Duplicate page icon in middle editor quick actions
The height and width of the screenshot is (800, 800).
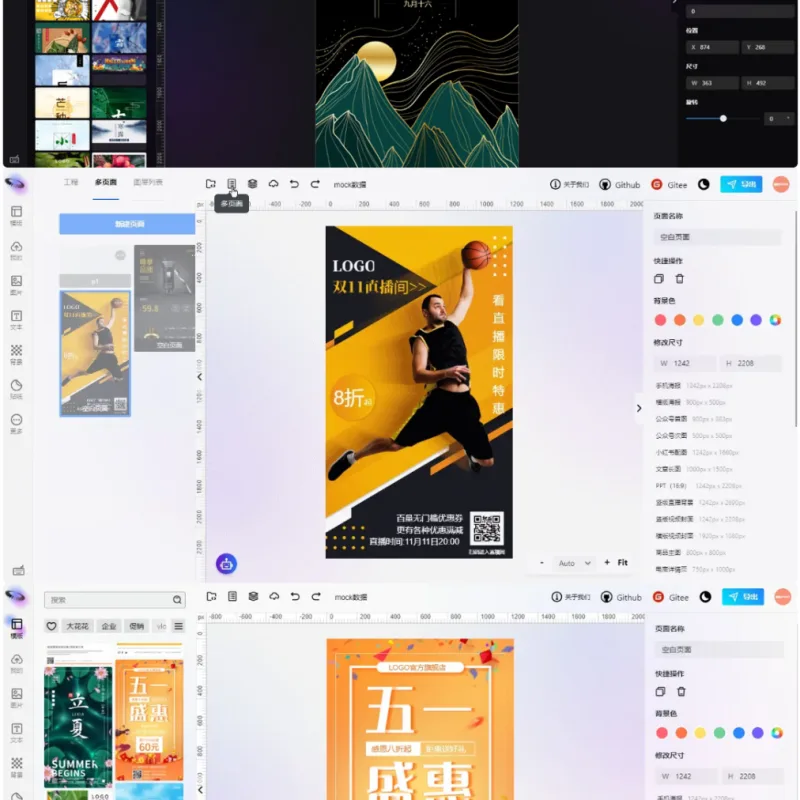tap(659, 279)
